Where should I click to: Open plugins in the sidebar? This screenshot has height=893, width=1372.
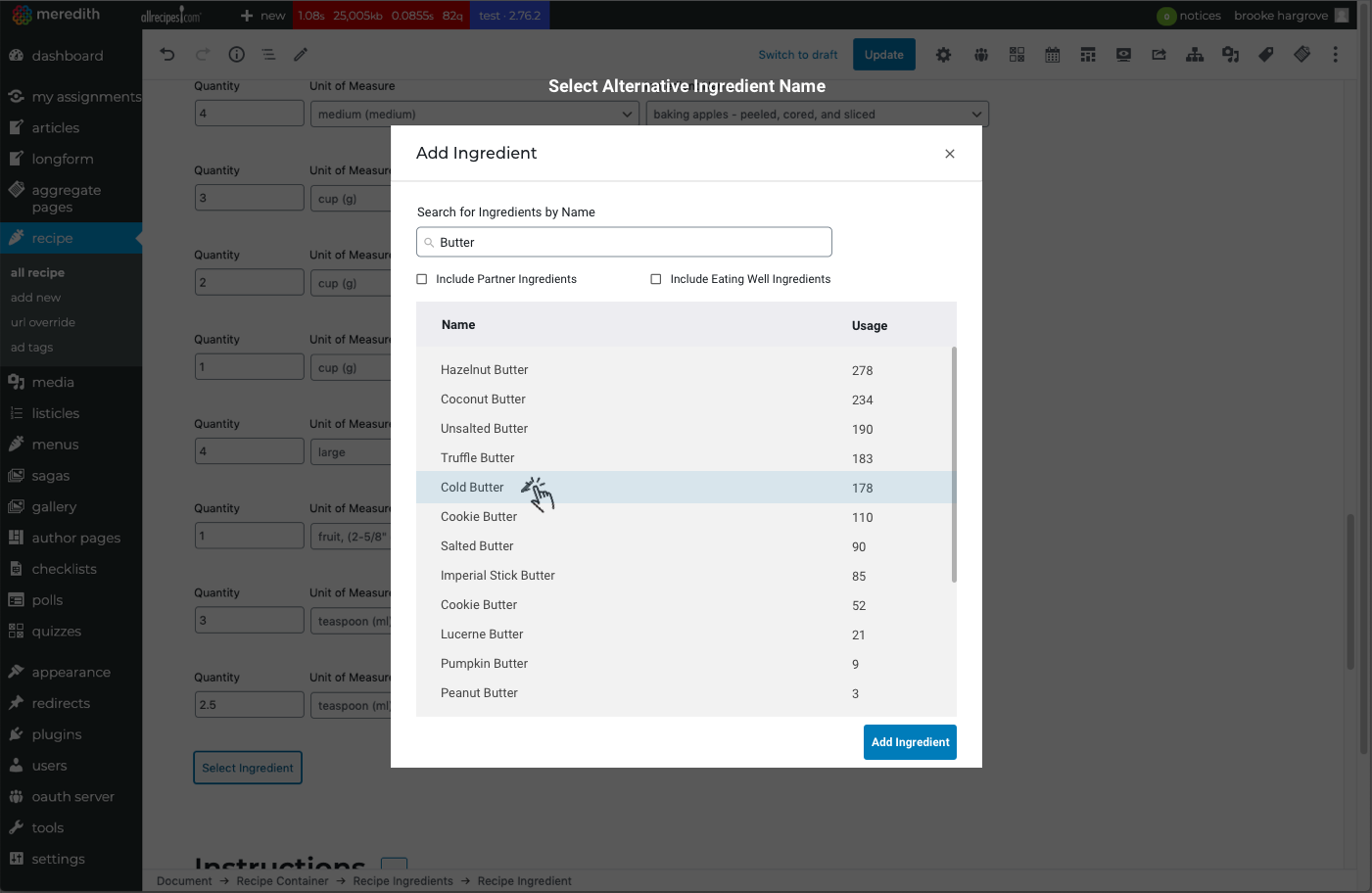point(57,735)
